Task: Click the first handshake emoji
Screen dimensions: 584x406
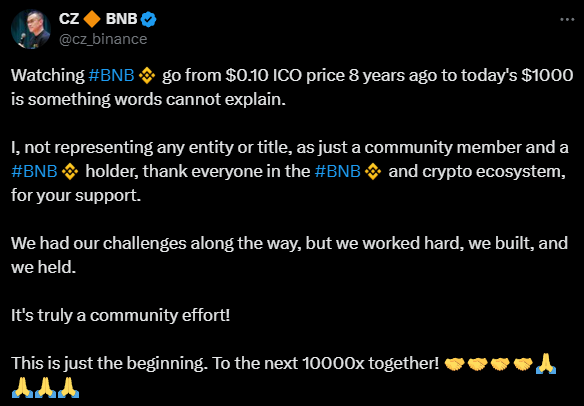Action: (x=454, y=364)
